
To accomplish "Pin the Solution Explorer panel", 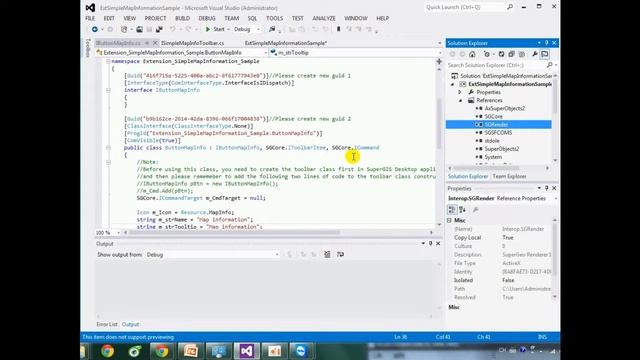I will click(547, 43).
